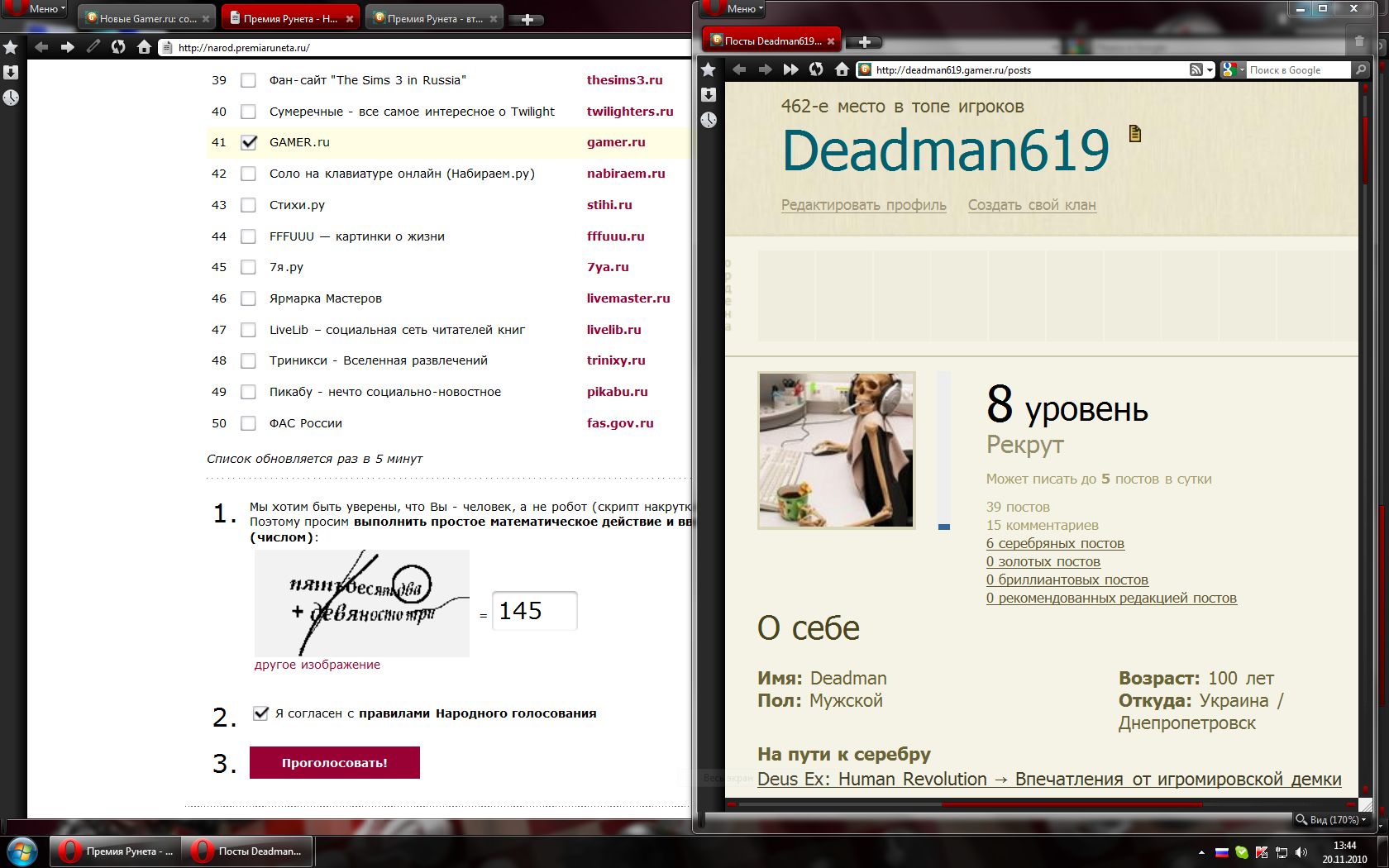Add a new tab in left window
Screen dimensions: 1389x868
(527, 19)
